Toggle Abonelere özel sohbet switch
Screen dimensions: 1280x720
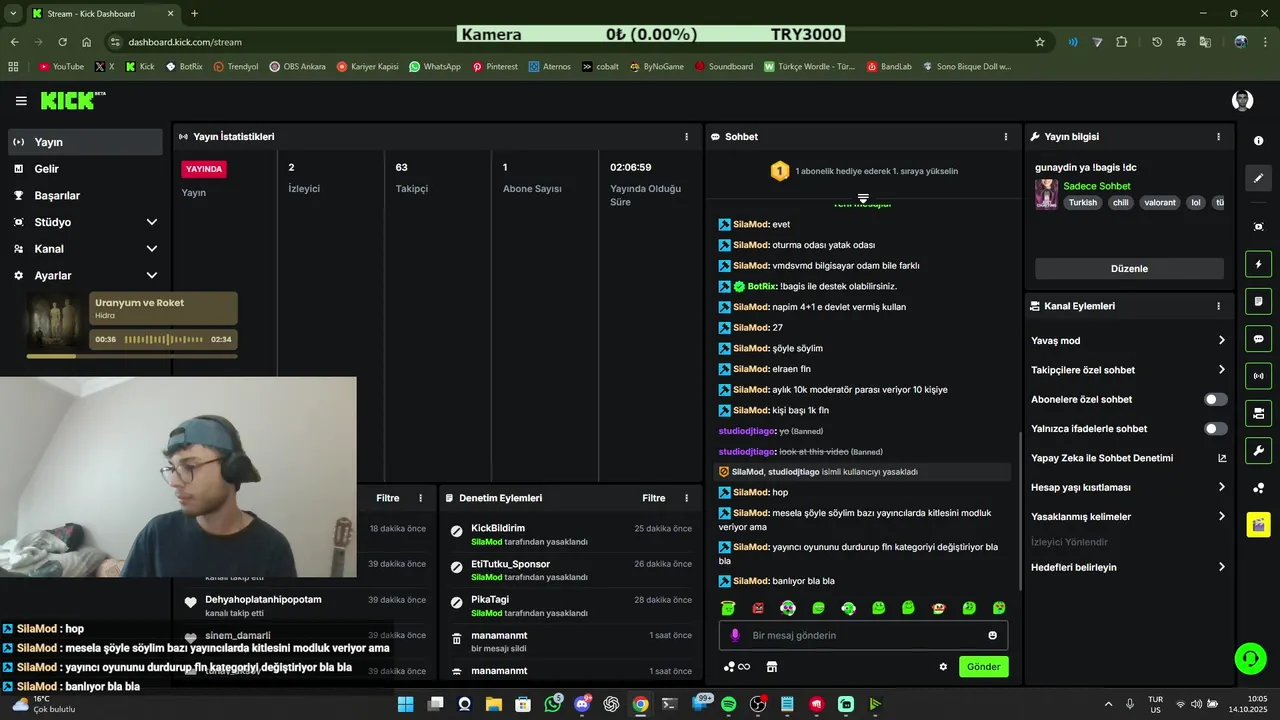tap(1215, 399)
